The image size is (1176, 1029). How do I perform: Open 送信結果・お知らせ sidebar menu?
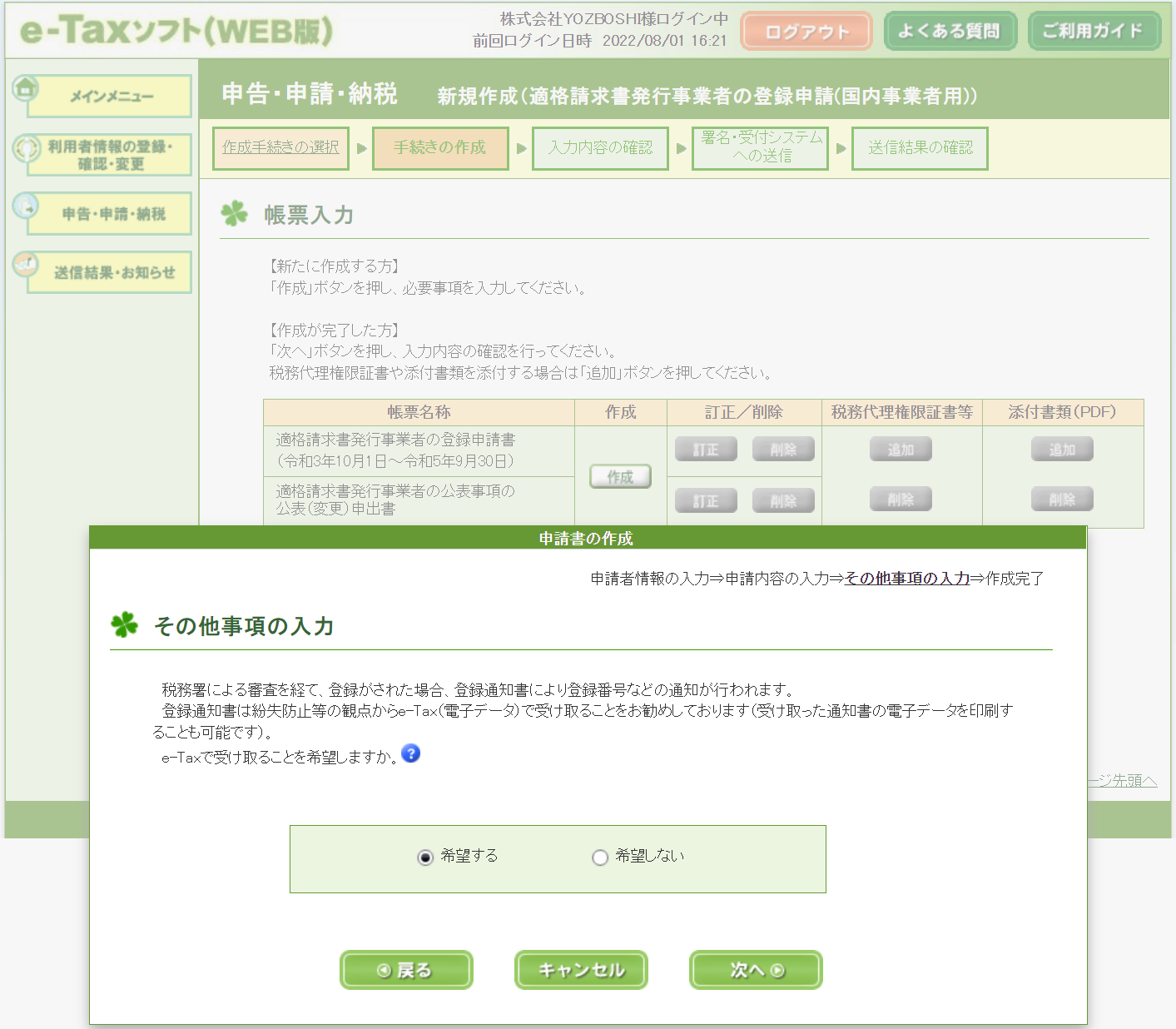coord(110,272)
